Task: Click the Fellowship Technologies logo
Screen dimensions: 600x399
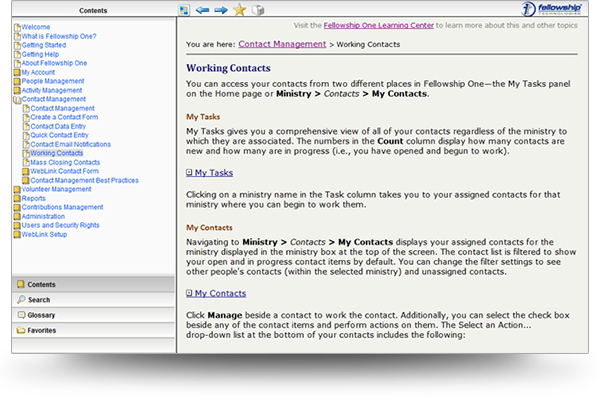Action: pos(552,9)
